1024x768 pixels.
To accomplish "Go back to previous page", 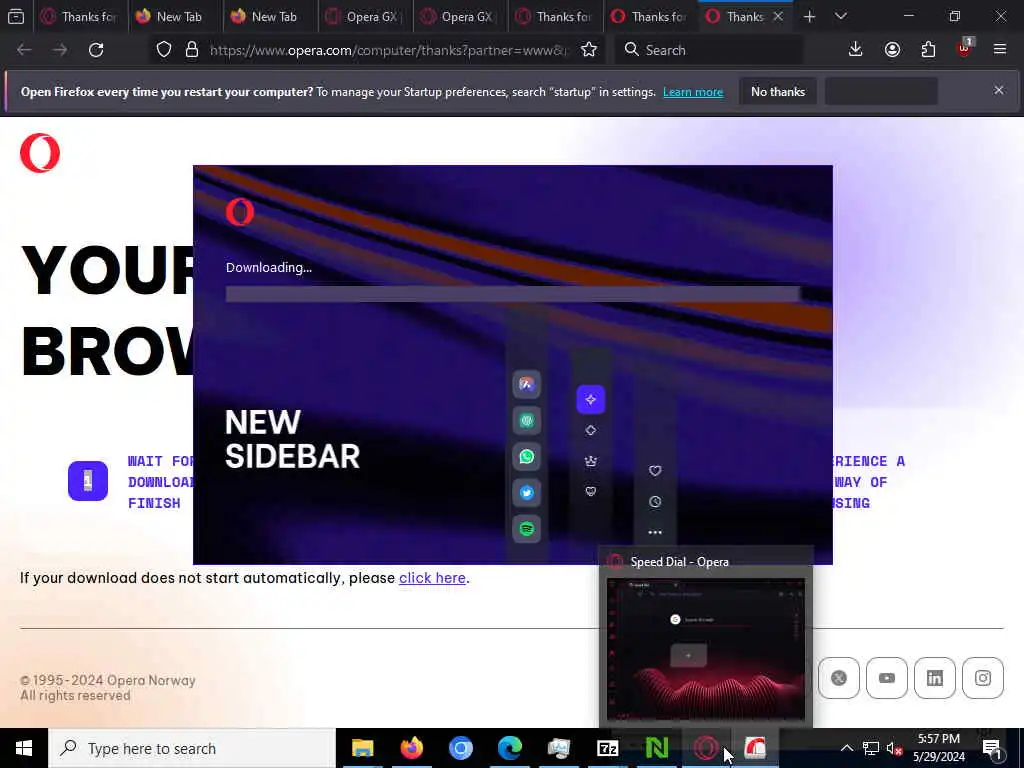I will click(24, 50).
